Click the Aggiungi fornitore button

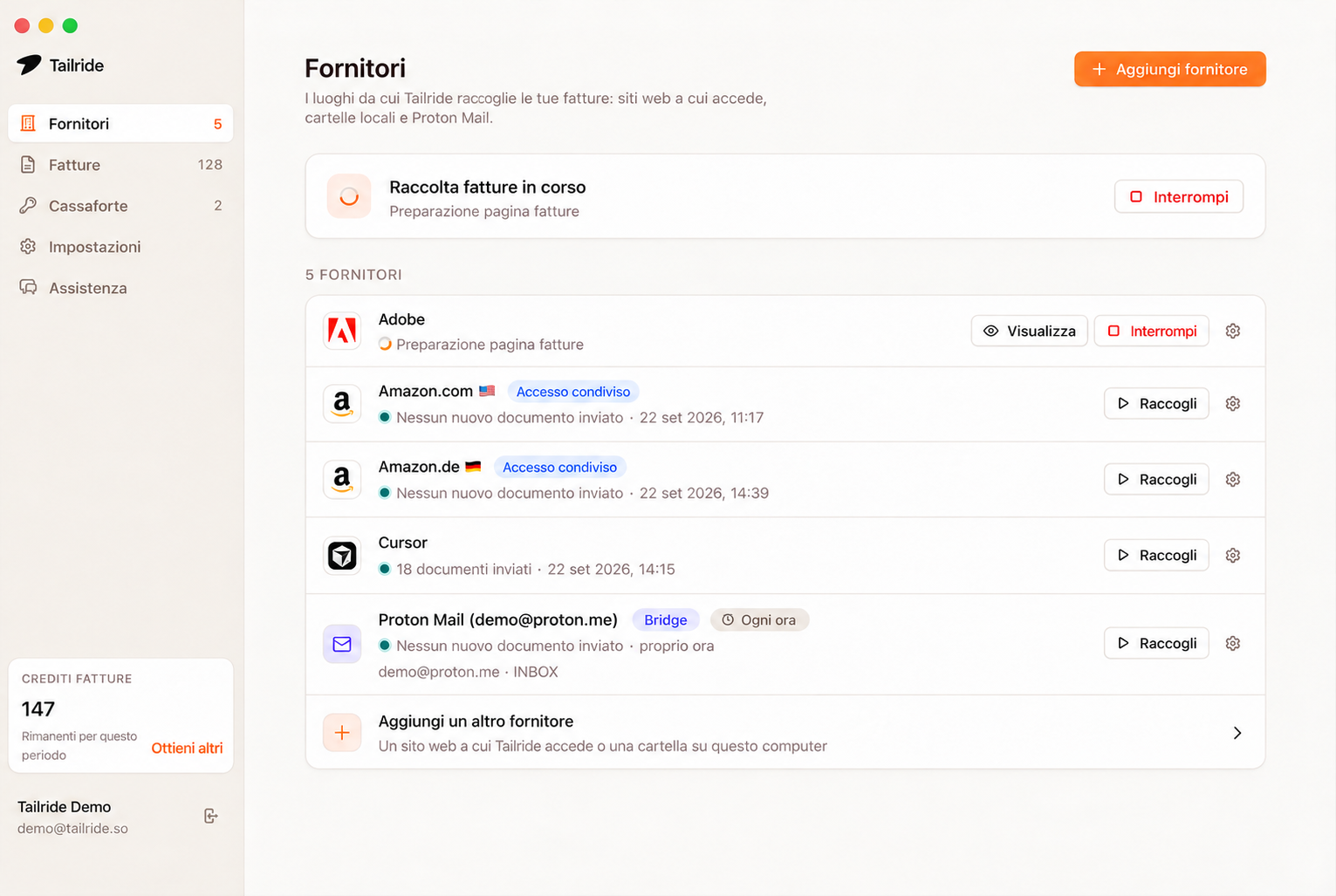(1169, 69)
